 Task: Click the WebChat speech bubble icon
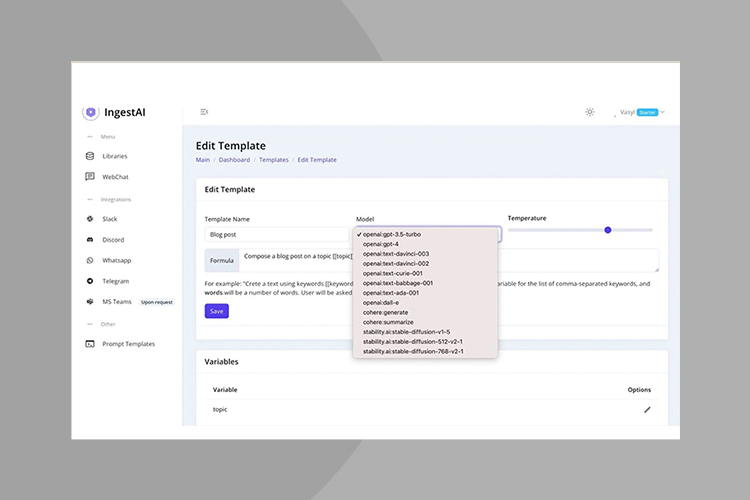tap(90, 177)
